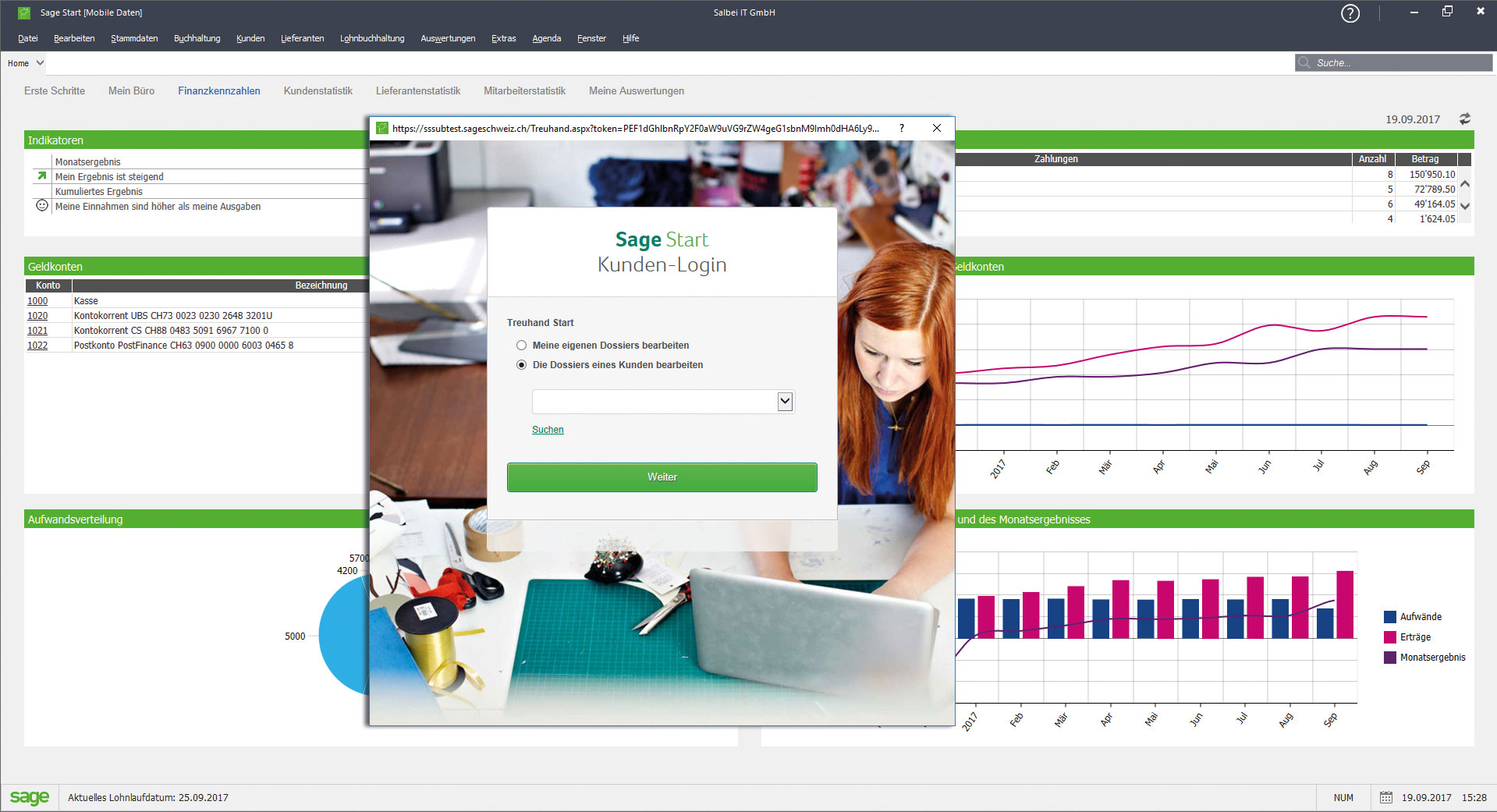Click the Bezeichnung column header
This screenshot has height=812, width=1497.
click(x=321, y=285)
